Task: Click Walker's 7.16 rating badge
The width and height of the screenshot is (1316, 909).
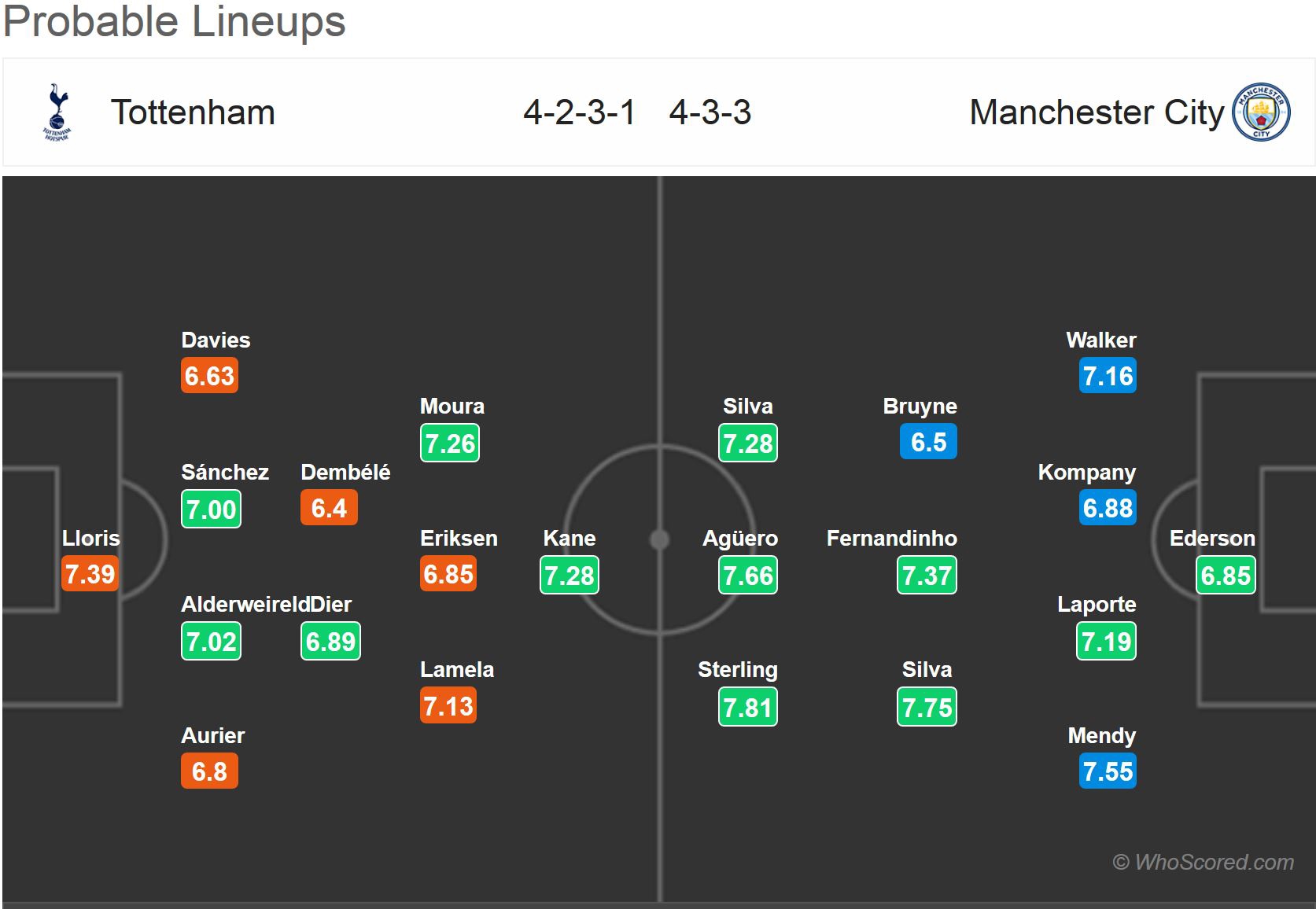Action: click(x=1108, y=376)
